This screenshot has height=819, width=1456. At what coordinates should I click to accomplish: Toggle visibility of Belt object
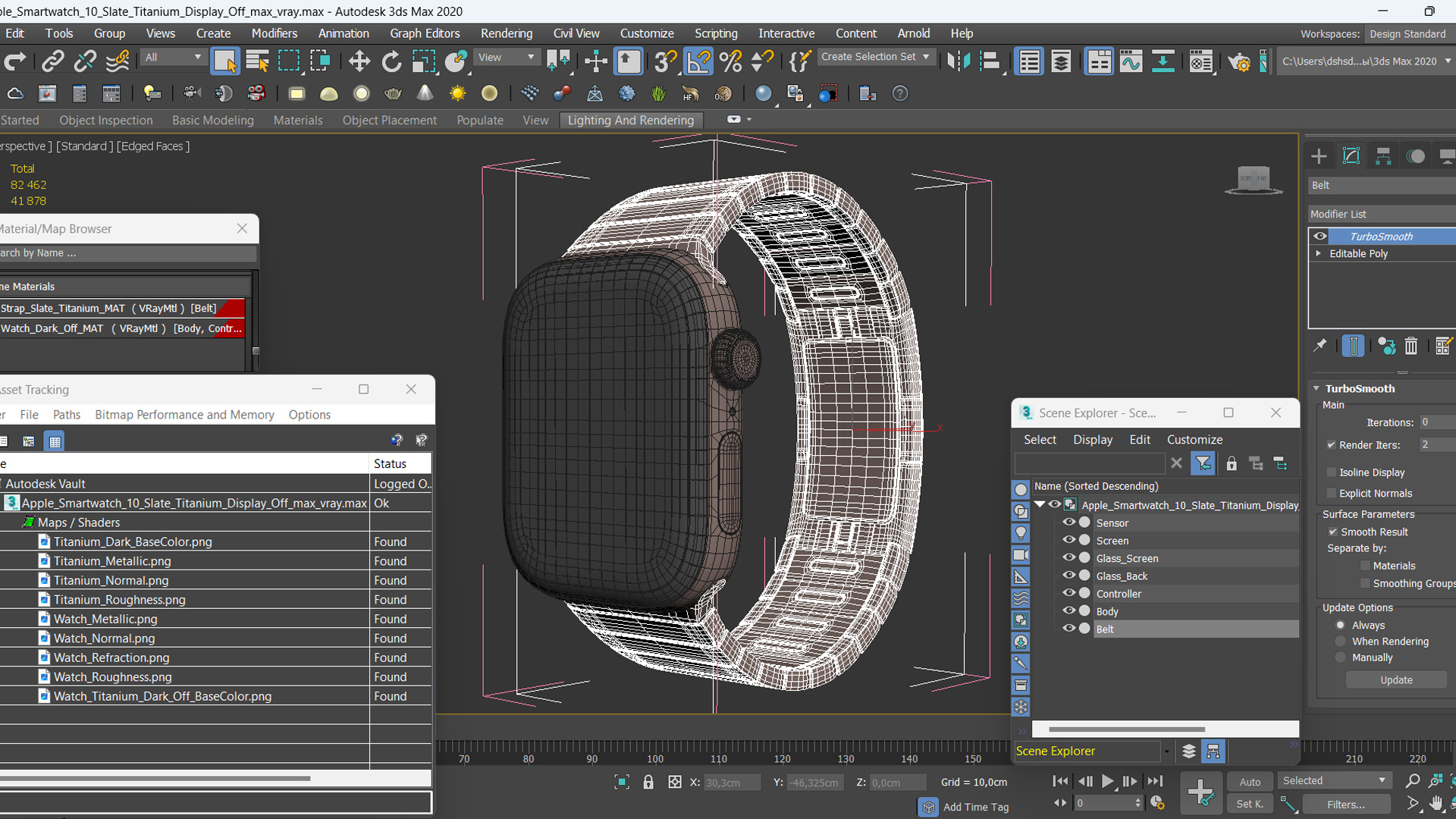point(1068,629)
